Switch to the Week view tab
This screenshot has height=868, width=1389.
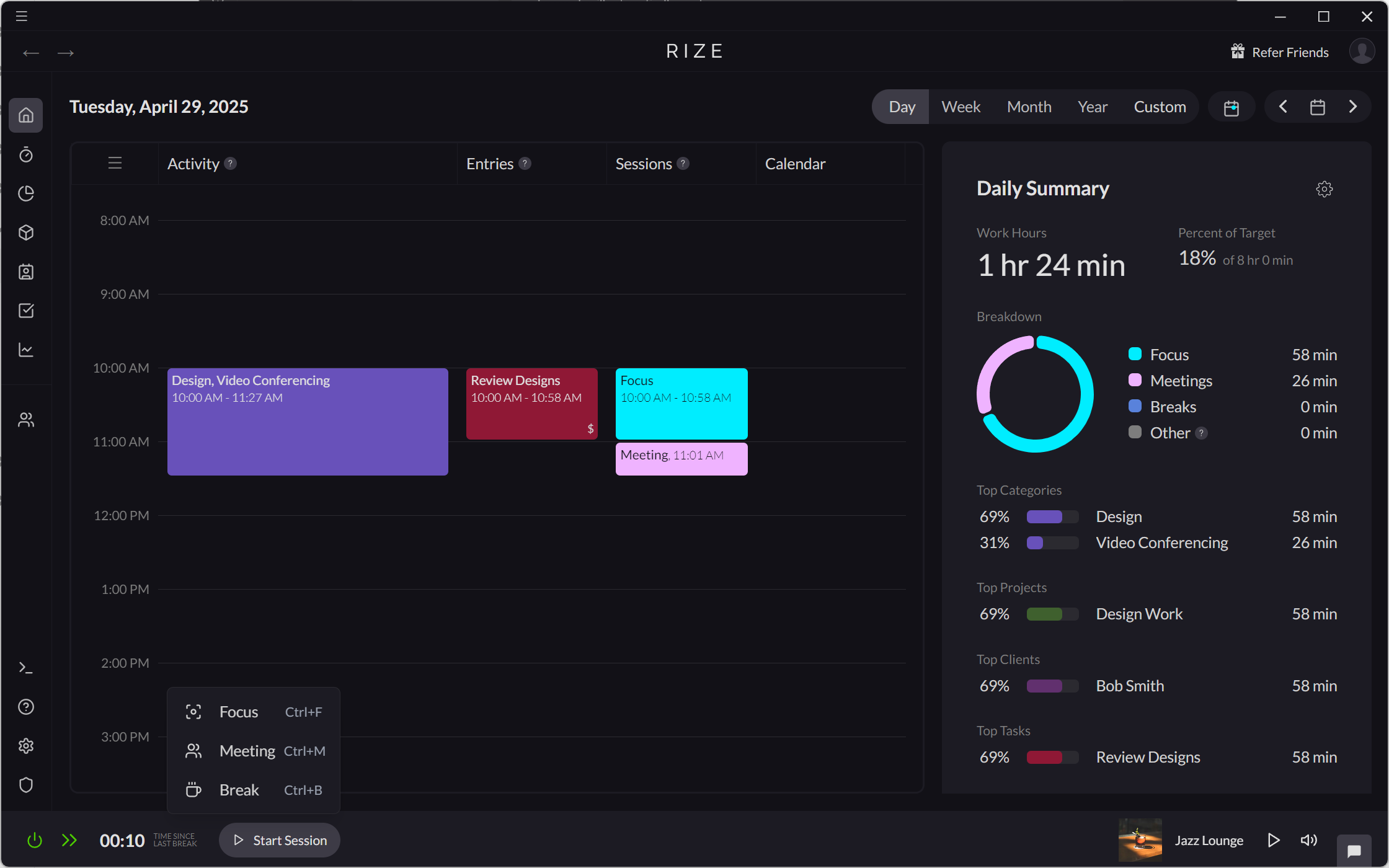pos(960,107)
